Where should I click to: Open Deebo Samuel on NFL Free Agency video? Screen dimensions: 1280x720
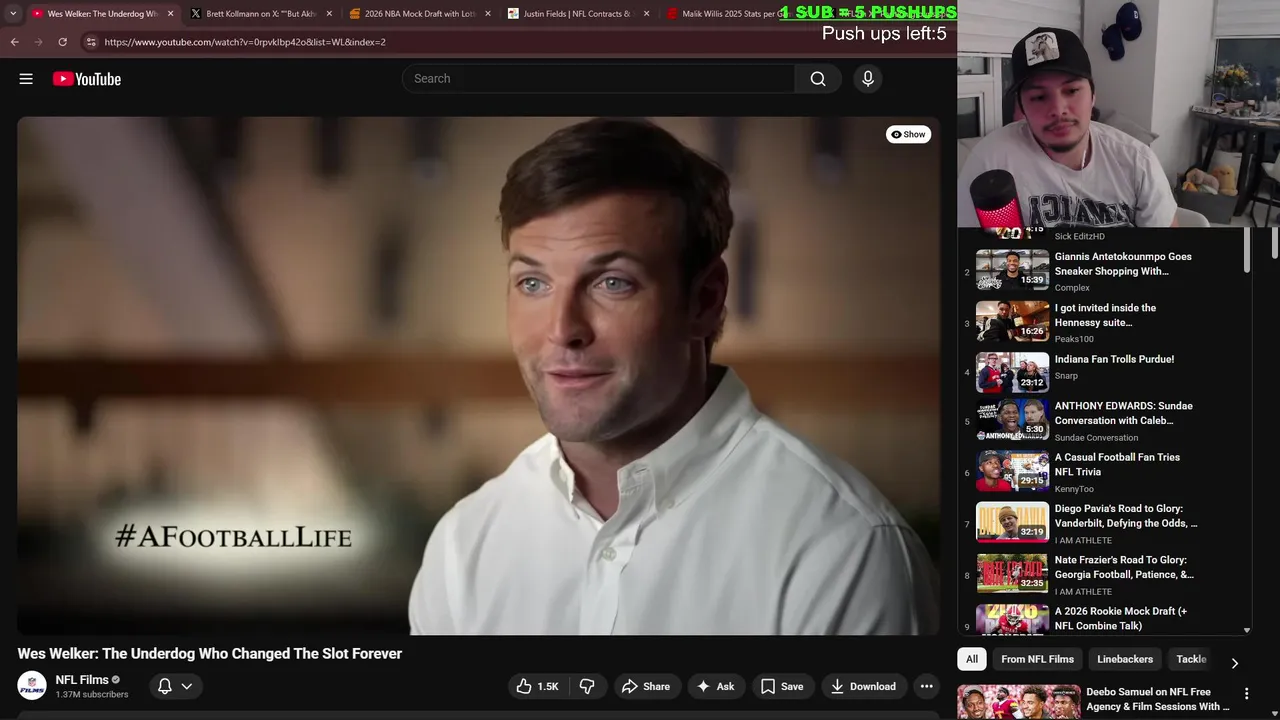(x=1158, y=699)
